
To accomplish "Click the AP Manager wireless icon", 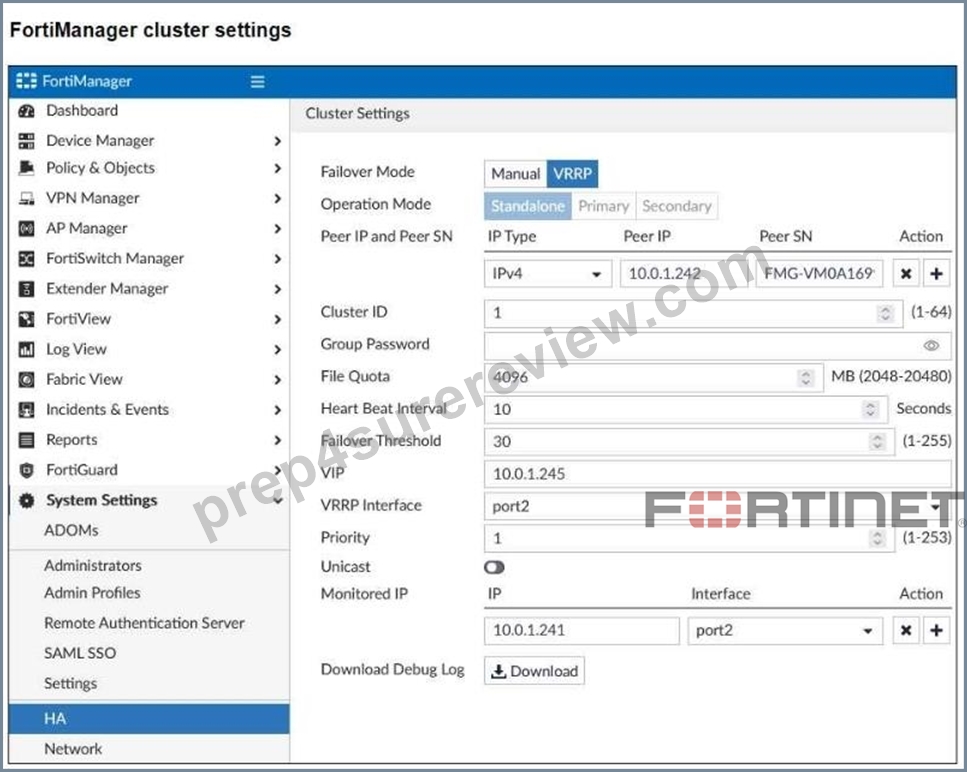I will pyautogui.click(x=26, y=228).
